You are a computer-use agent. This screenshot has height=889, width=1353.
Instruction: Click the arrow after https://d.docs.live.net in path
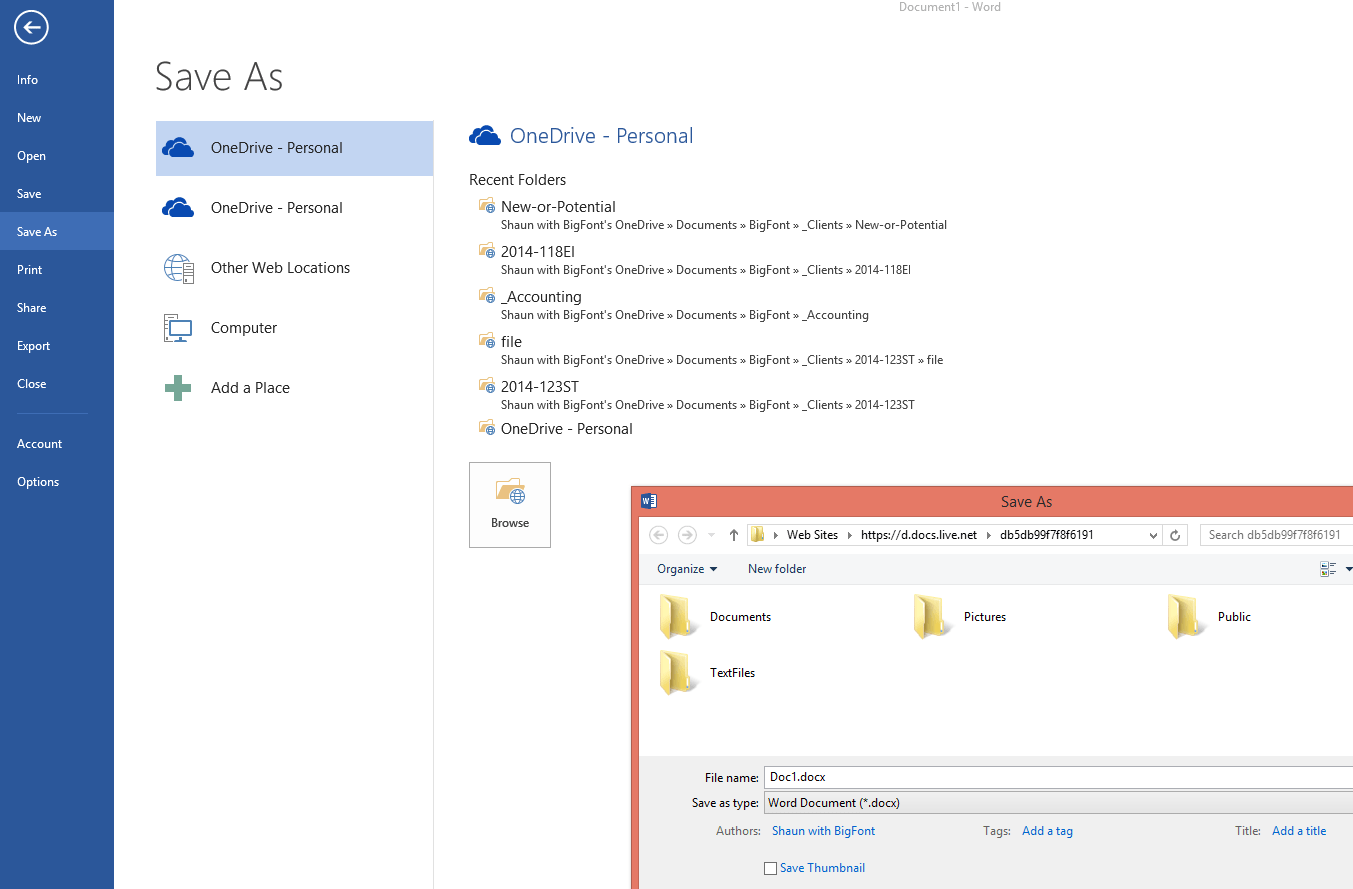point(989,535)
